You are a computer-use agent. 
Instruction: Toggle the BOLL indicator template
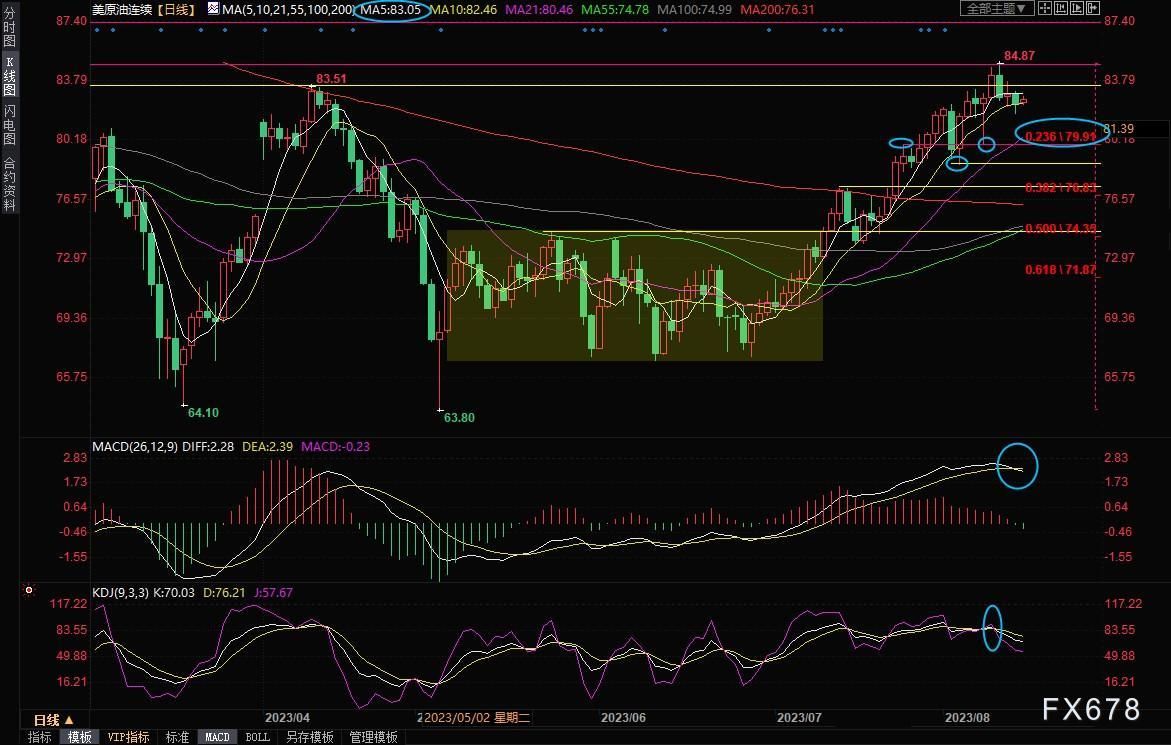point(257,737)
